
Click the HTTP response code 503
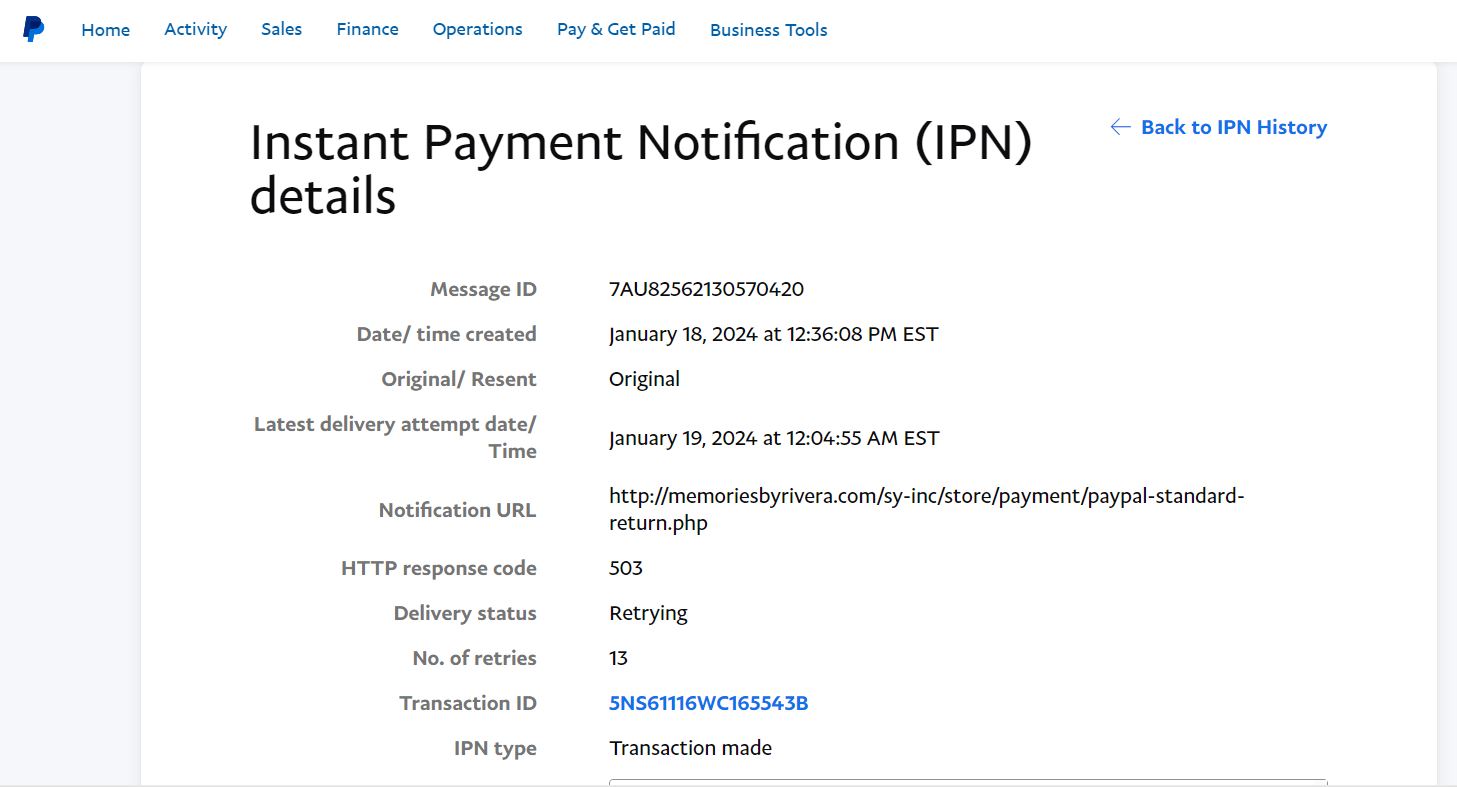(626, 568)
